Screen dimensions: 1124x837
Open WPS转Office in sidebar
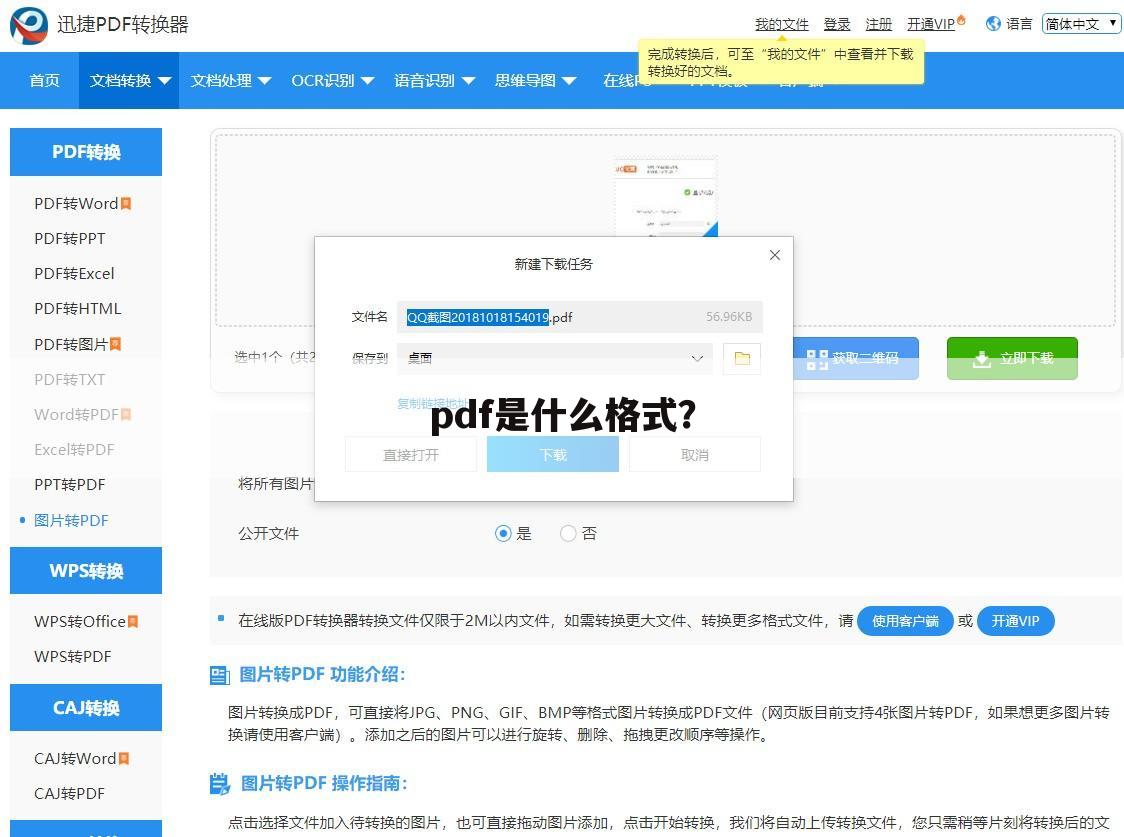click(x=80, y=621)
